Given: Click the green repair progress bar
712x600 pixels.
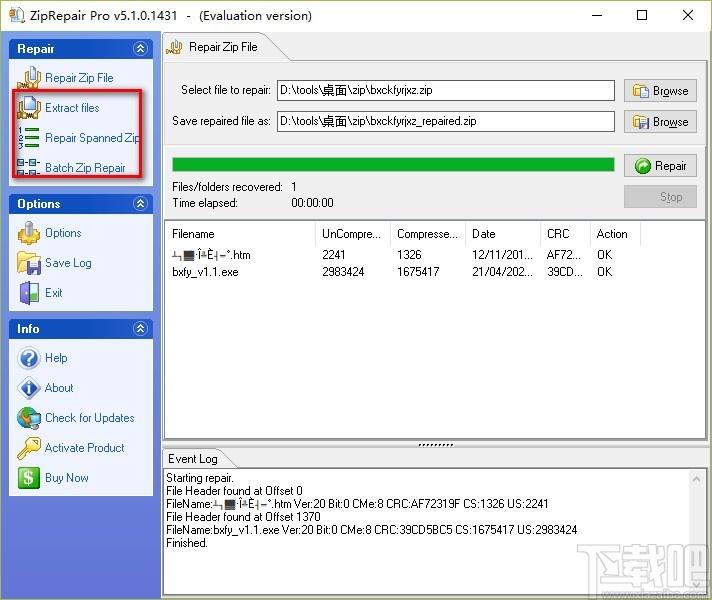Looking at the screenshot, I should pyautogui.click(x=393, y=164).
